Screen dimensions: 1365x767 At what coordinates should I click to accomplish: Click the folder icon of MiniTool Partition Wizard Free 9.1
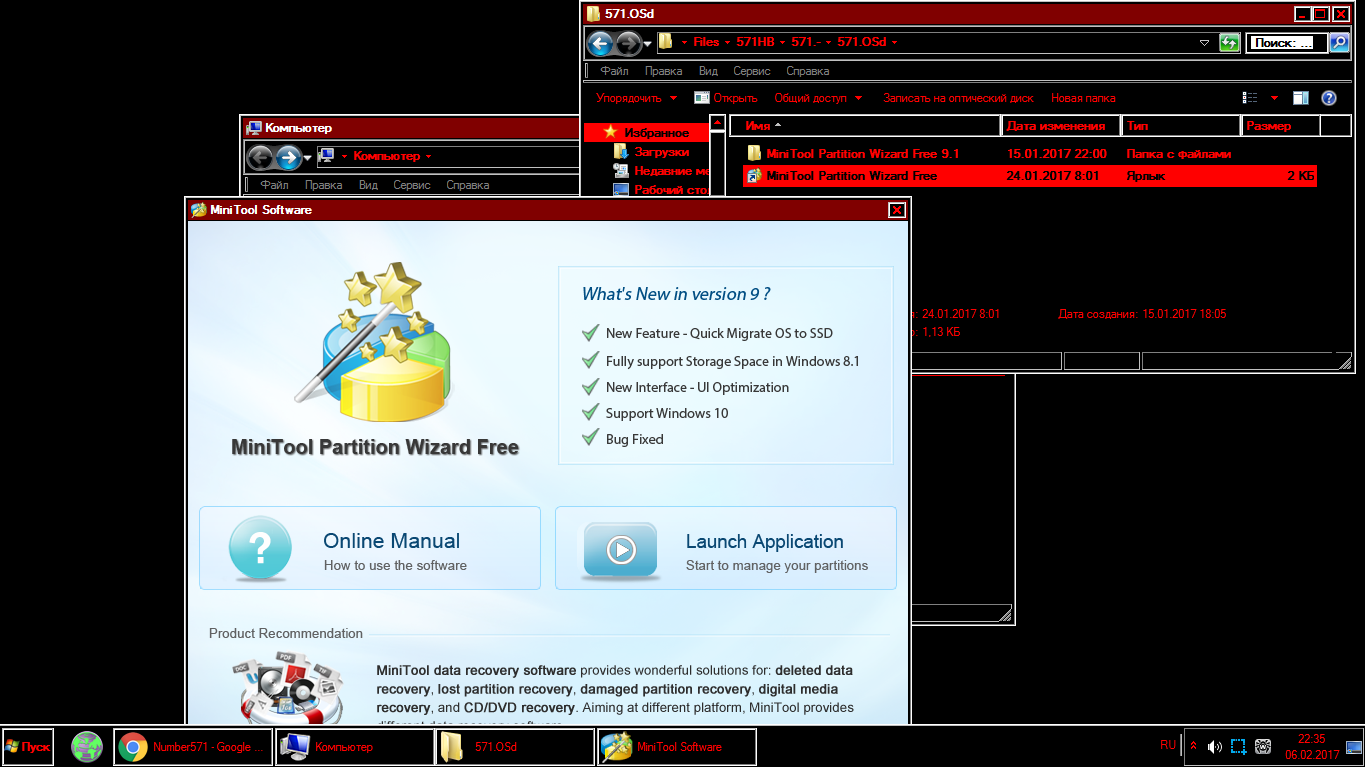[754, 153]
